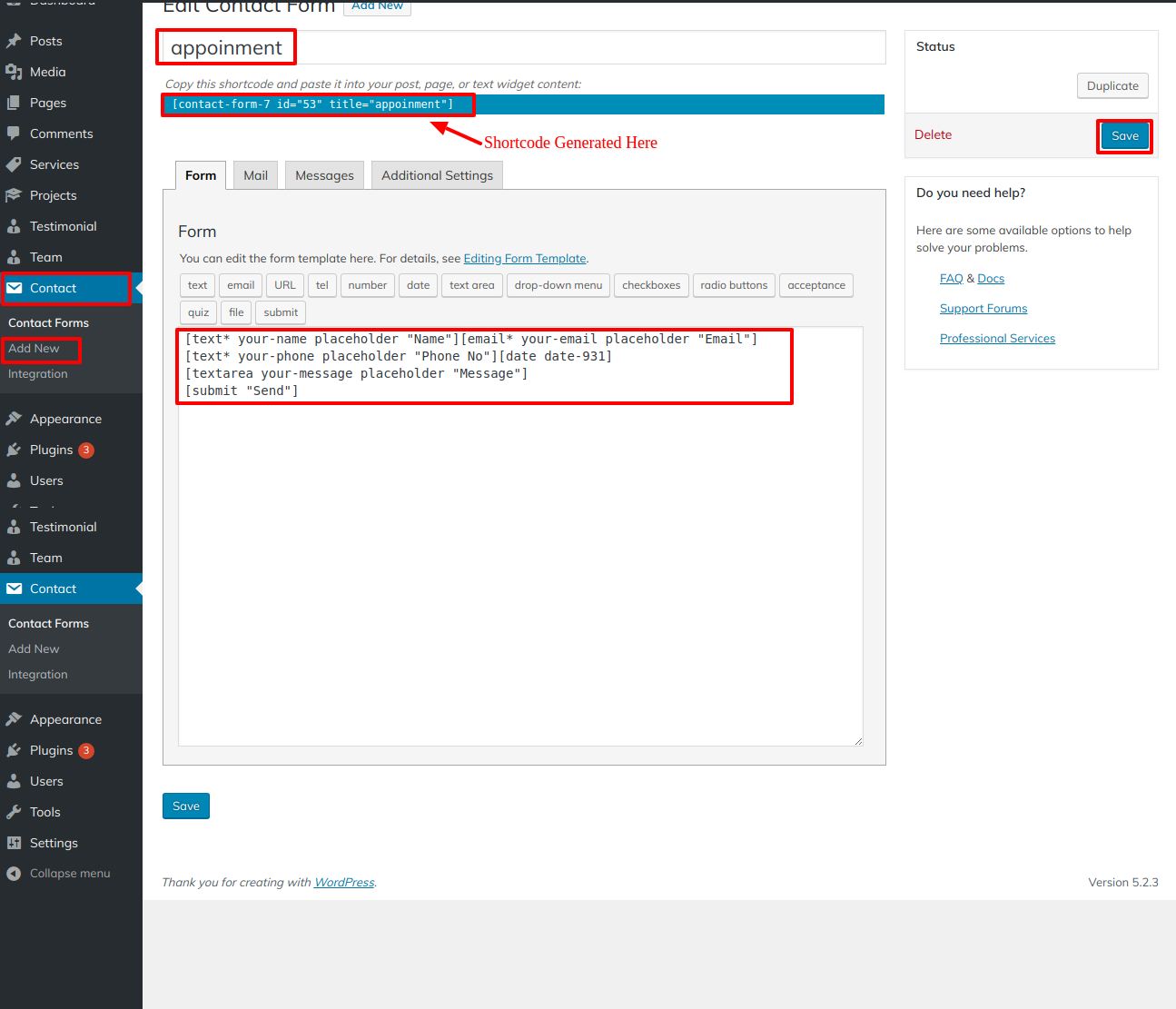
Task: Insert an acceptance checkbox tag
Action: 815,285
